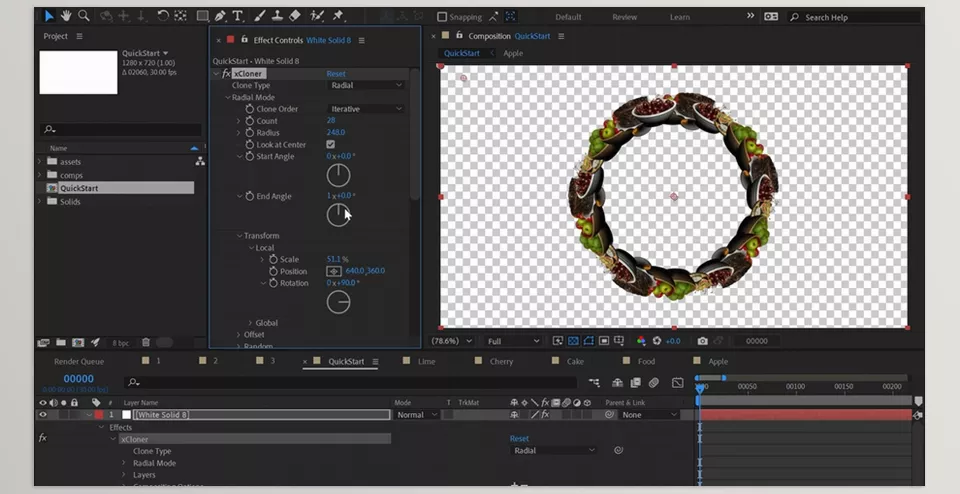Image resolution: width=960 pixels, height=494 pixels.
Task: Toggle the Effect Controls panel lock
Action: (244, 40)
